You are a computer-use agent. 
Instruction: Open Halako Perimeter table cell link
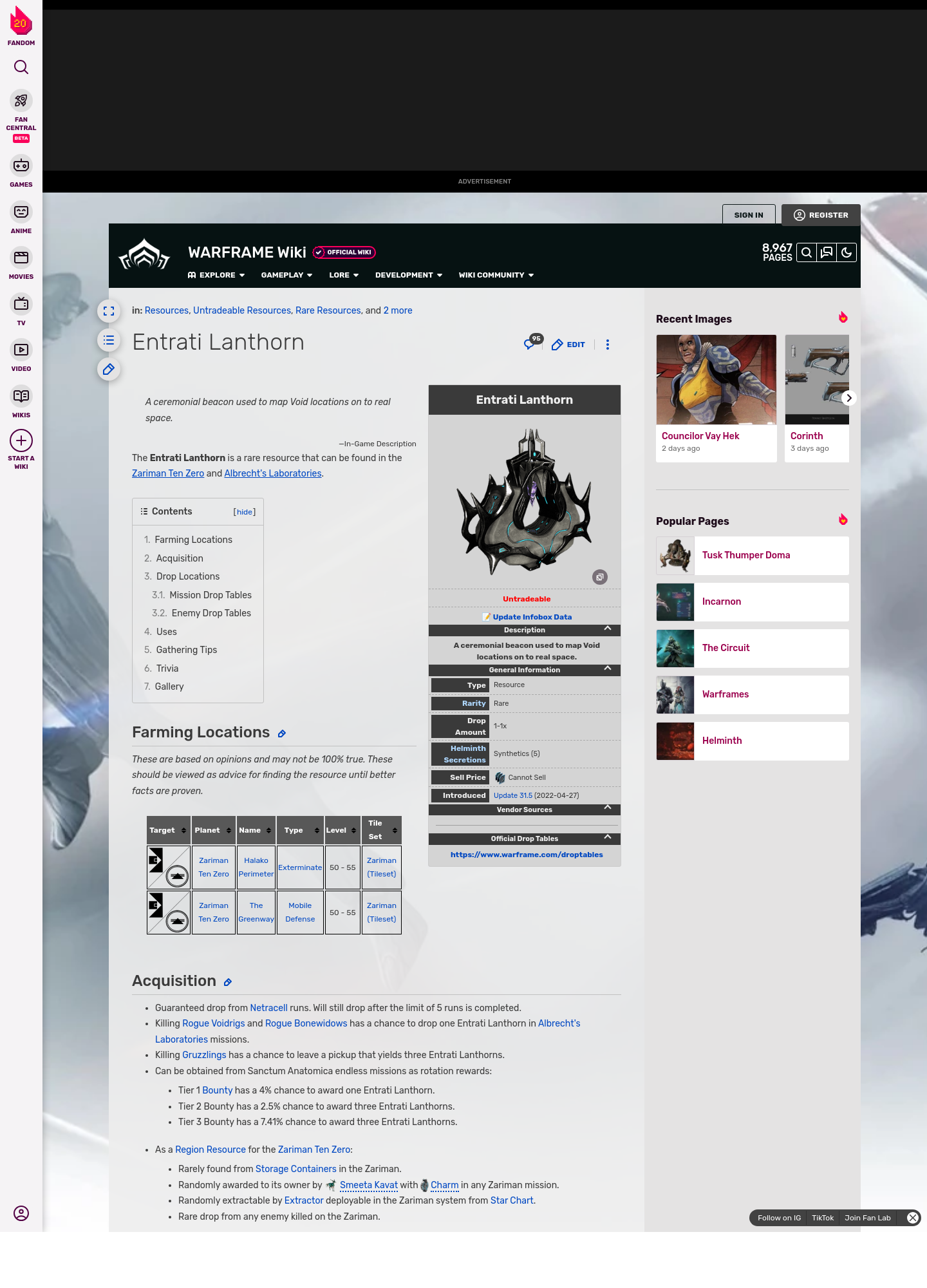[256, 867]
